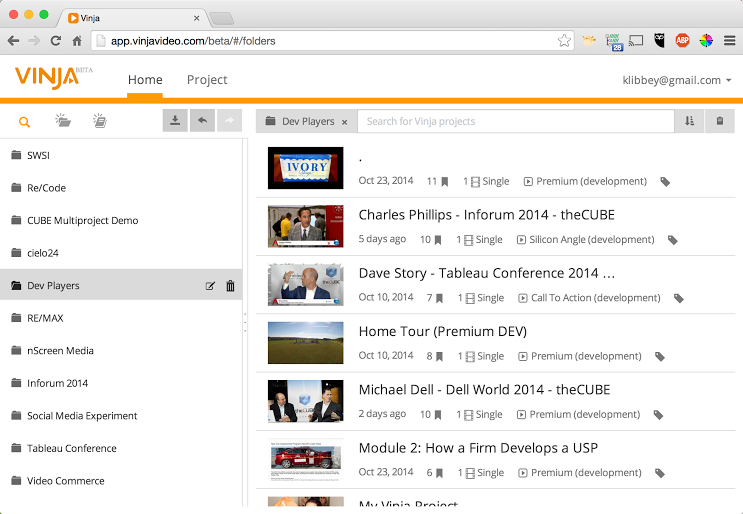Viewport: 743px width, 514px height.
Task: Click the download button in sidebar toolbar
Action: coord(175,121)
